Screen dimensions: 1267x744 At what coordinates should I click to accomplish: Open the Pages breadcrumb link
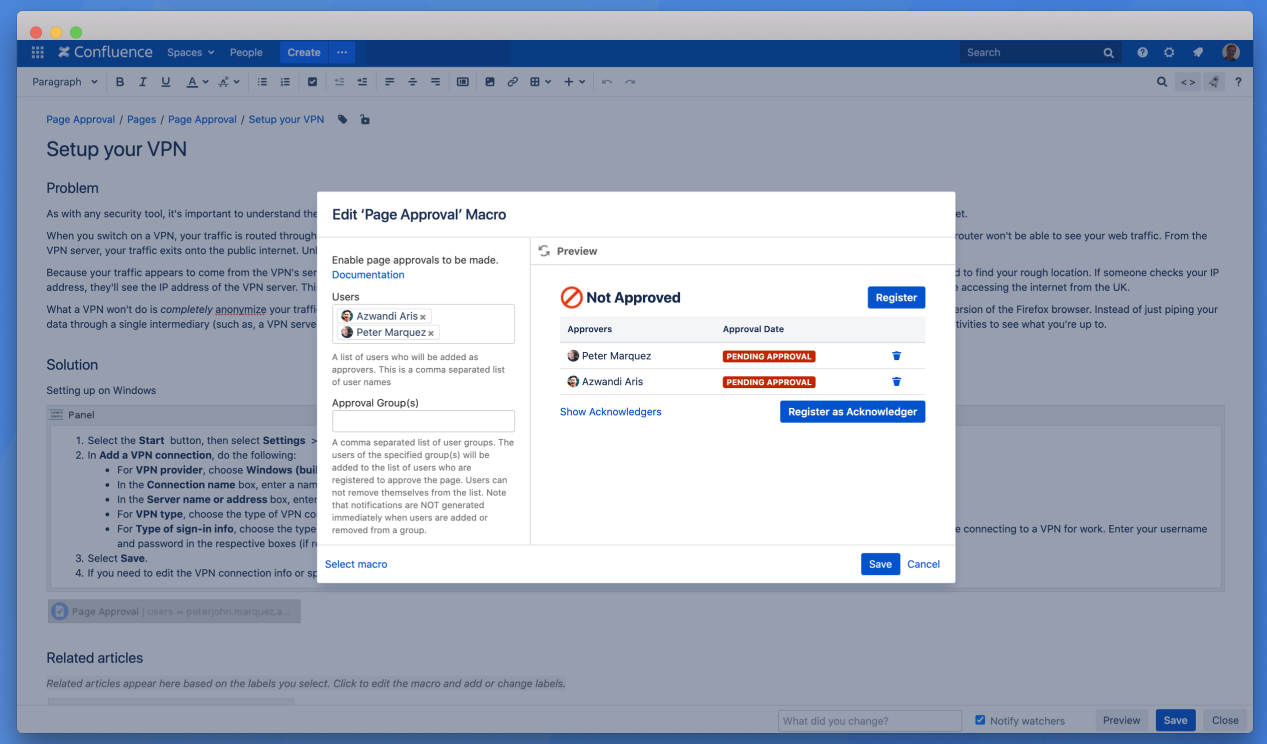tap(141, 119)
